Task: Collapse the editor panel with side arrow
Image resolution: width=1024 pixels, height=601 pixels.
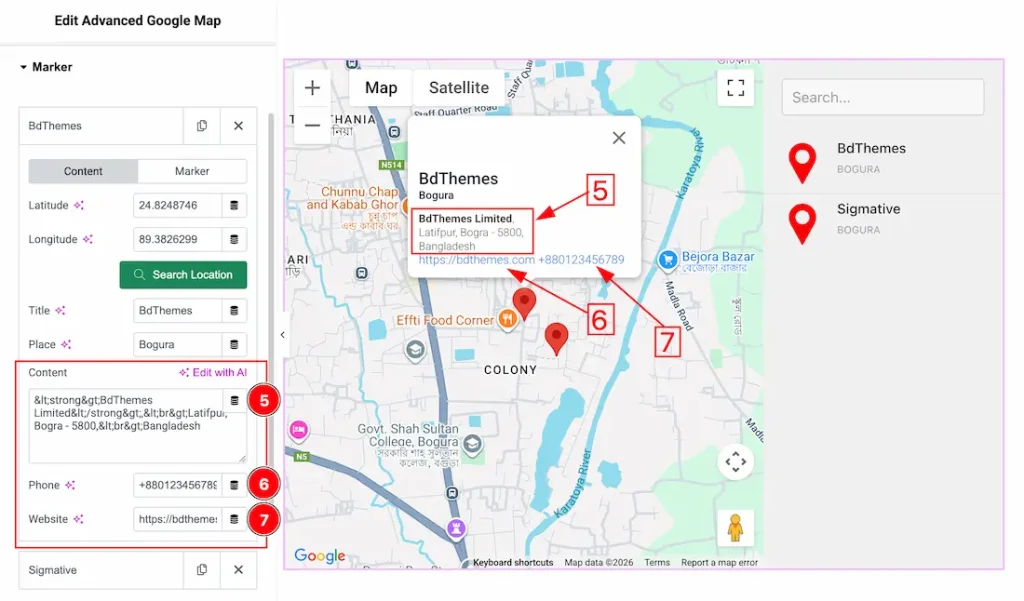Action: click(x=282, y=334)
